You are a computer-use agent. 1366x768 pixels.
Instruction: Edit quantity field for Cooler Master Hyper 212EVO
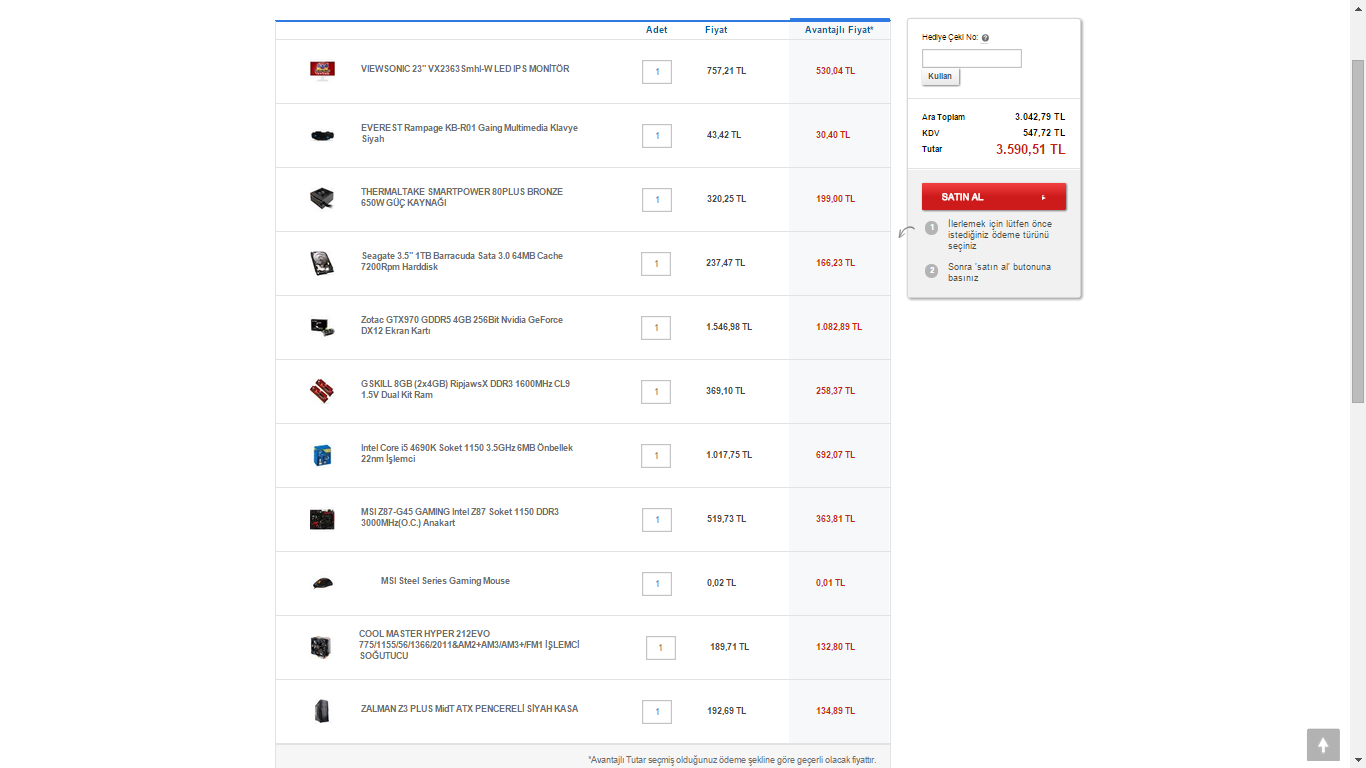pyautogui.click(x=661, y=648)
